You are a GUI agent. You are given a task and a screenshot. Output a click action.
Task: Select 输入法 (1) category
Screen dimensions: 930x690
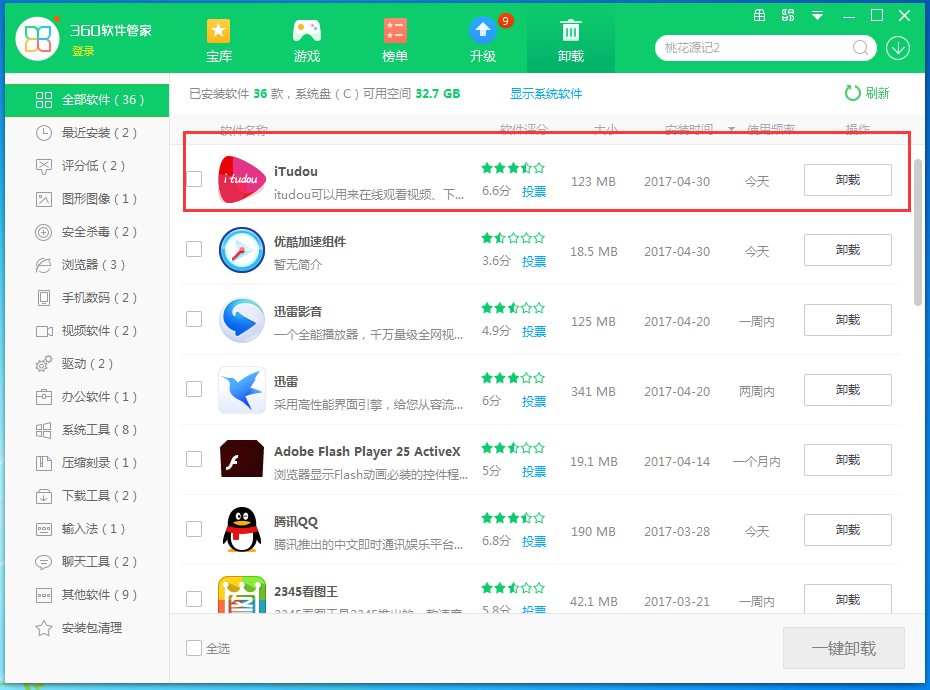coord(87,529)
